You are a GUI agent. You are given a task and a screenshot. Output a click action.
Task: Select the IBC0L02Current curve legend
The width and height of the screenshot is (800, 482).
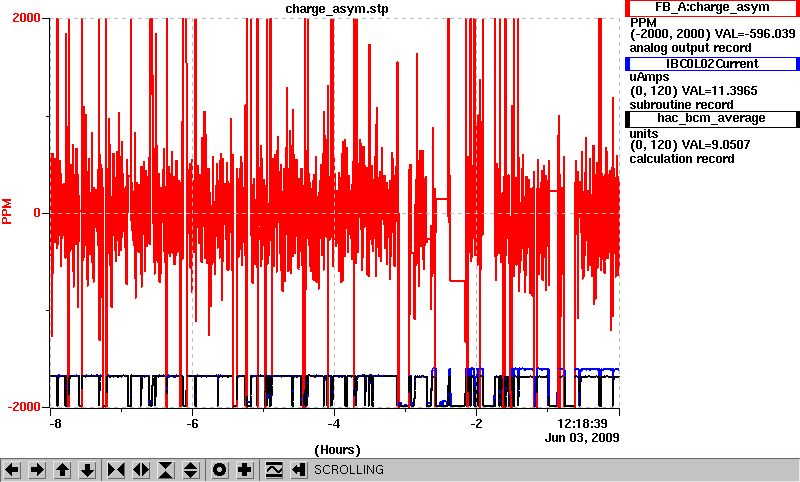712,64
